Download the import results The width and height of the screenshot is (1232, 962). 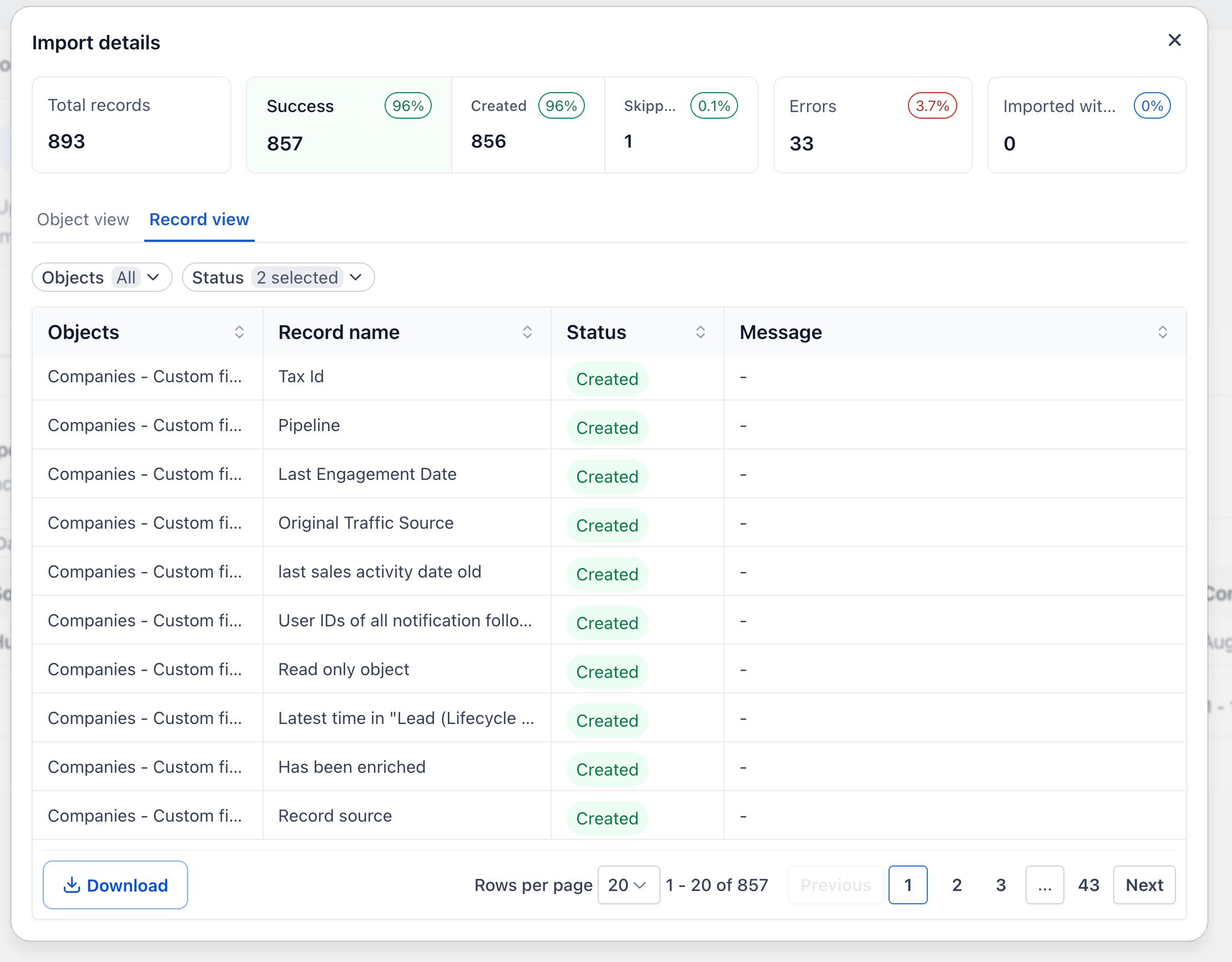click(x=115, y=885)
